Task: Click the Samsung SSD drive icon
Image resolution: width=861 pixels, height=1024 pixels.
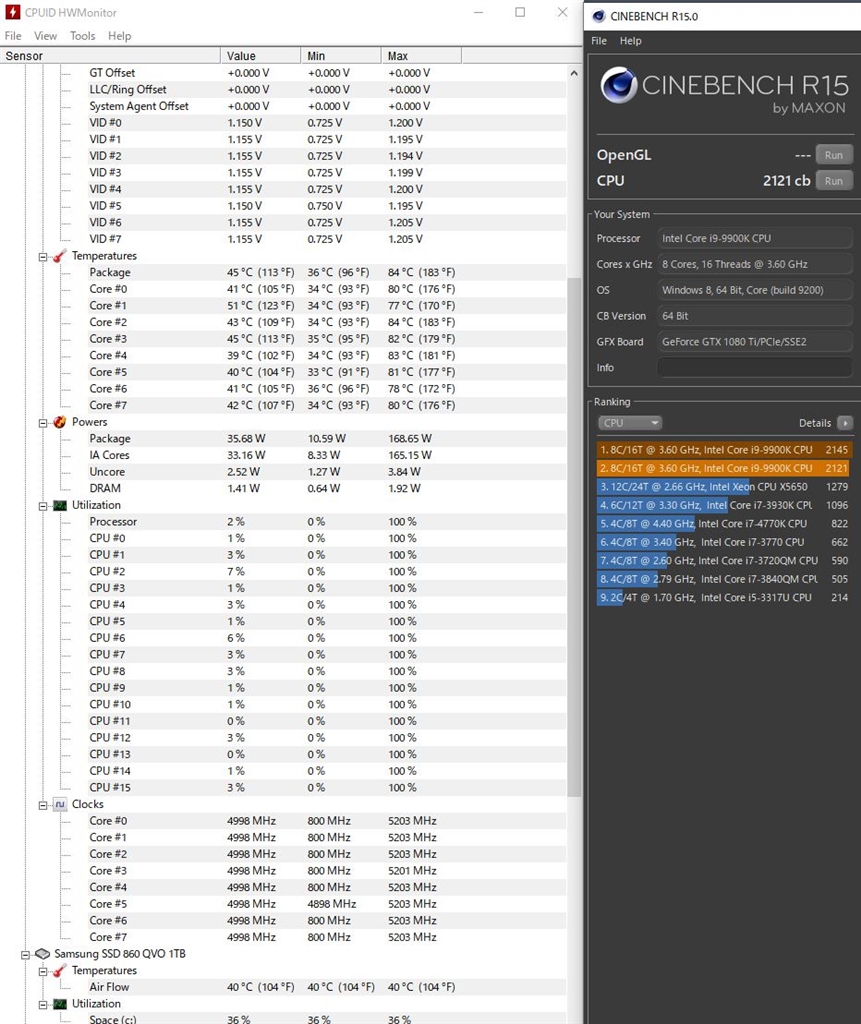Action: click(42, 954)
